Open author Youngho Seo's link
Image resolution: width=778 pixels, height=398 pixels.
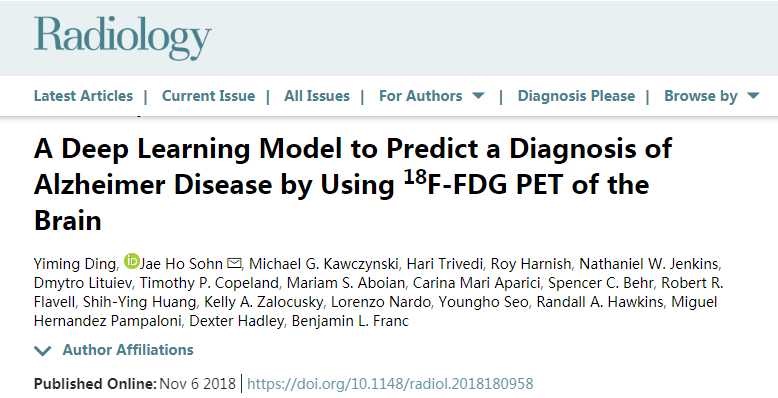click(x=483, y=302)
